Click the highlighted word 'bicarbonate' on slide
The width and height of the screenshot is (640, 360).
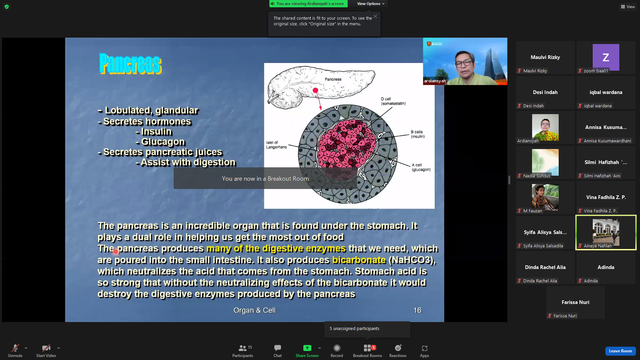pos(359,260)
